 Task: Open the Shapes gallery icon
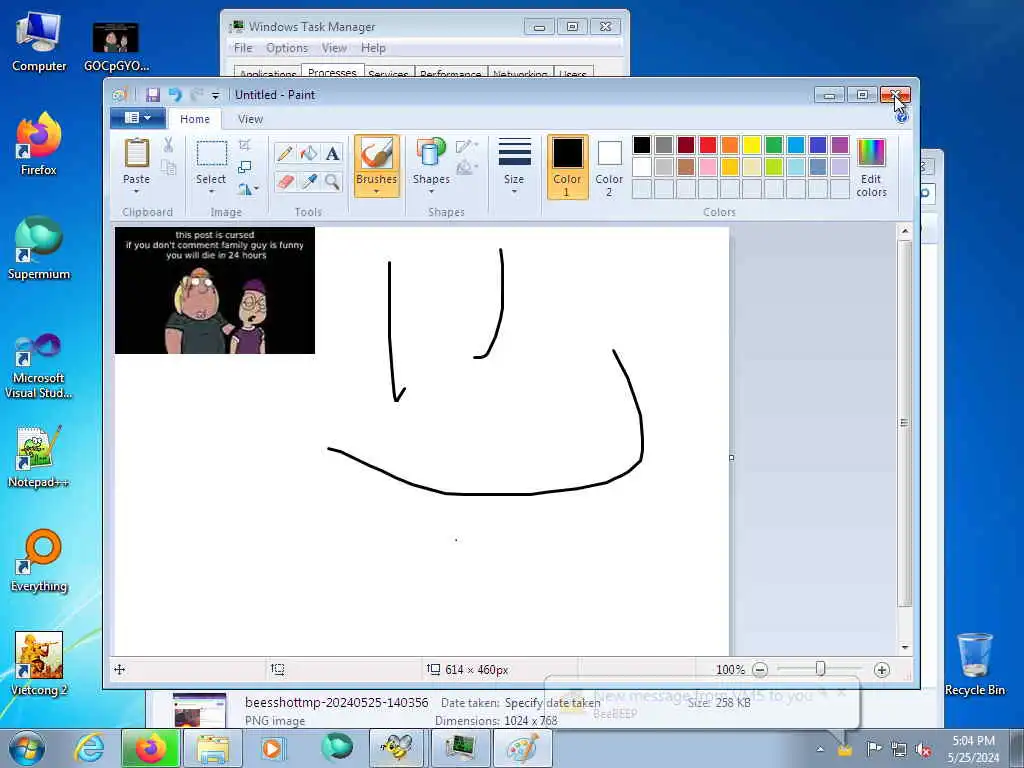tap(431, 153)
